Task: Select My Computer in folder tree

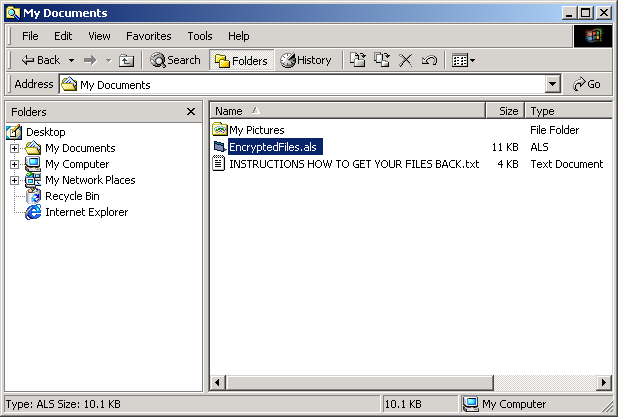Action: pyautogui.click(x=77, y=164)
